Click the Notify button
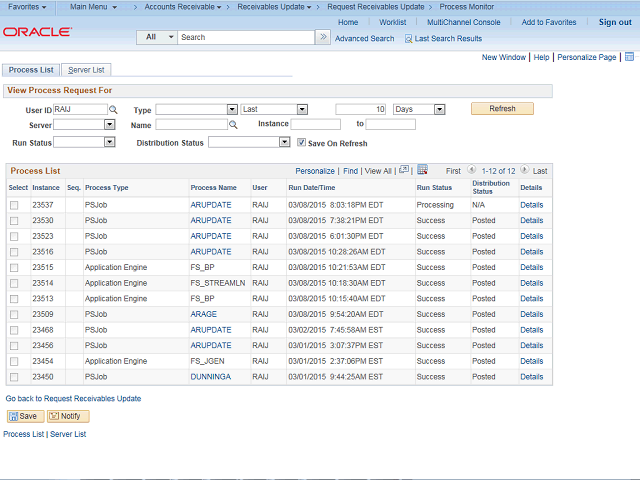The height and width of the screenshot is (480, 640). pyautogui.click(x=68, y=416)
